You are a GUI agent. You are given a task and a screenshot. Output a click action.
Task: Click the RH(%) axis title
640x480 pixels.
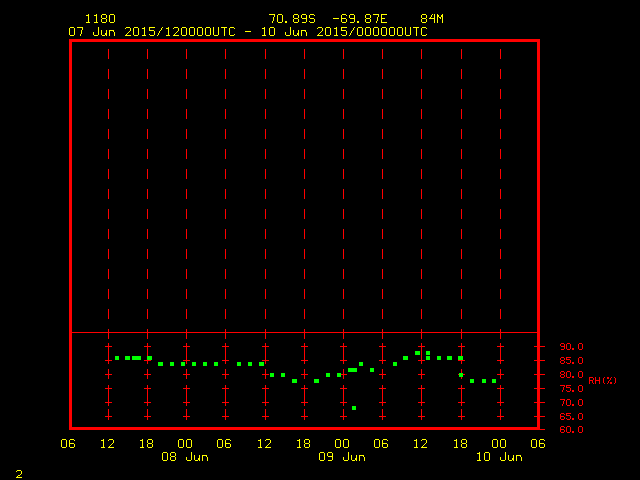[602, 381]
